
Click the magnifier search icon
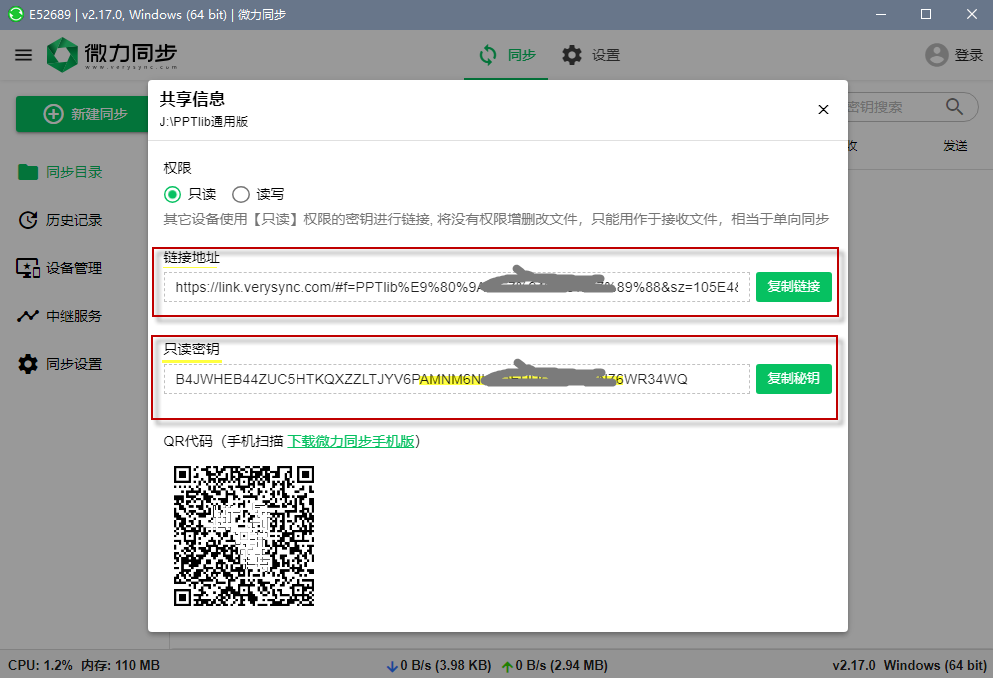954,106
